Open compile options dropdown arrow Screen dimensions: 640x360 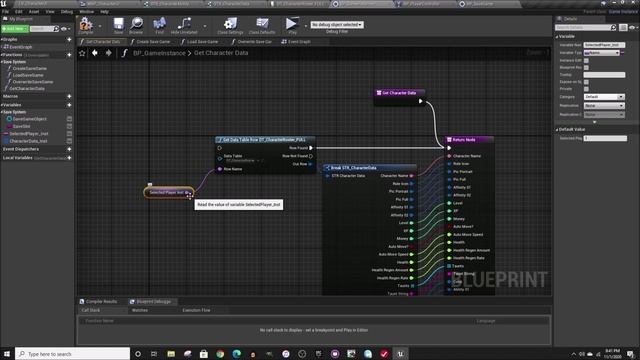[x=100, y=26]
